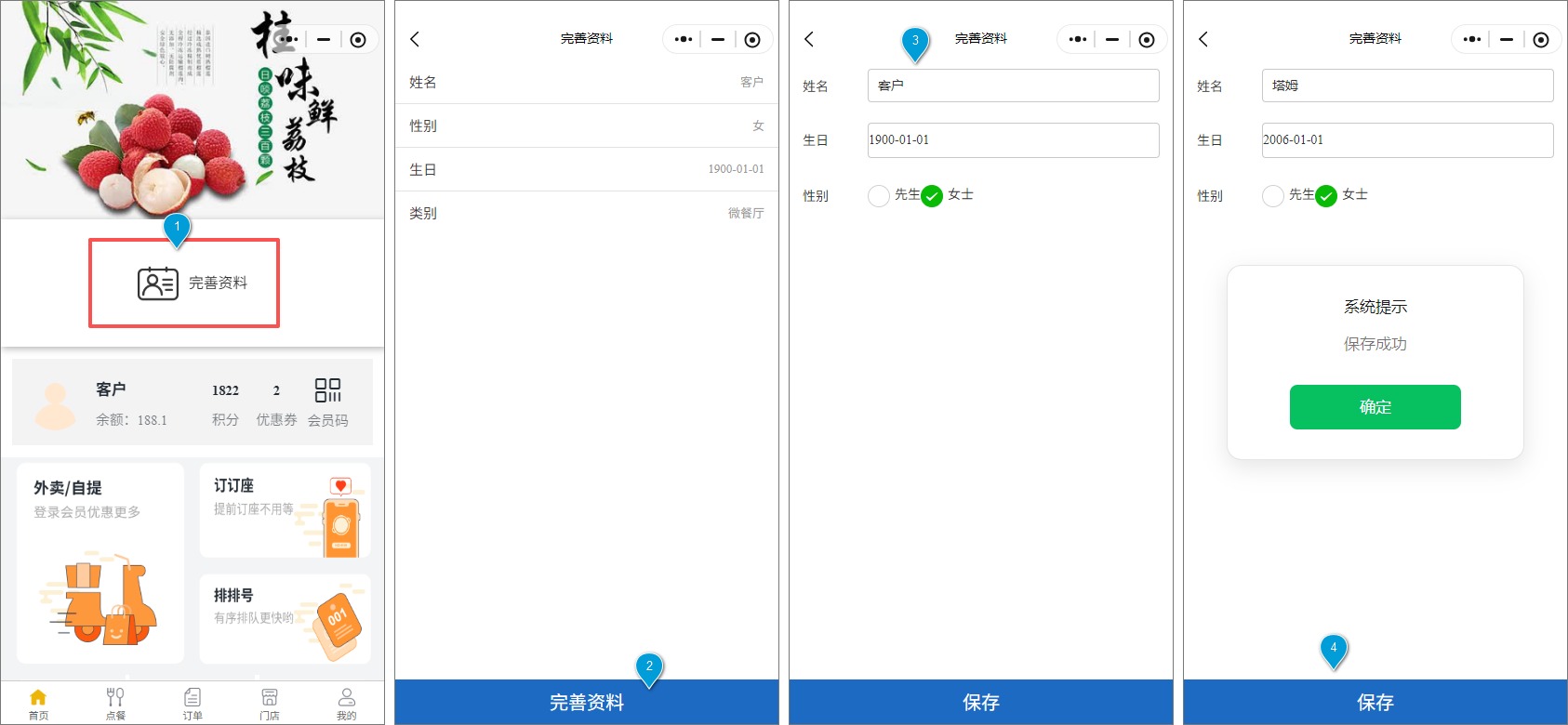This screenshot has height=725, width=1568.
Task: Switch to the 我的 tab
Action: click(x=347, y=704)
